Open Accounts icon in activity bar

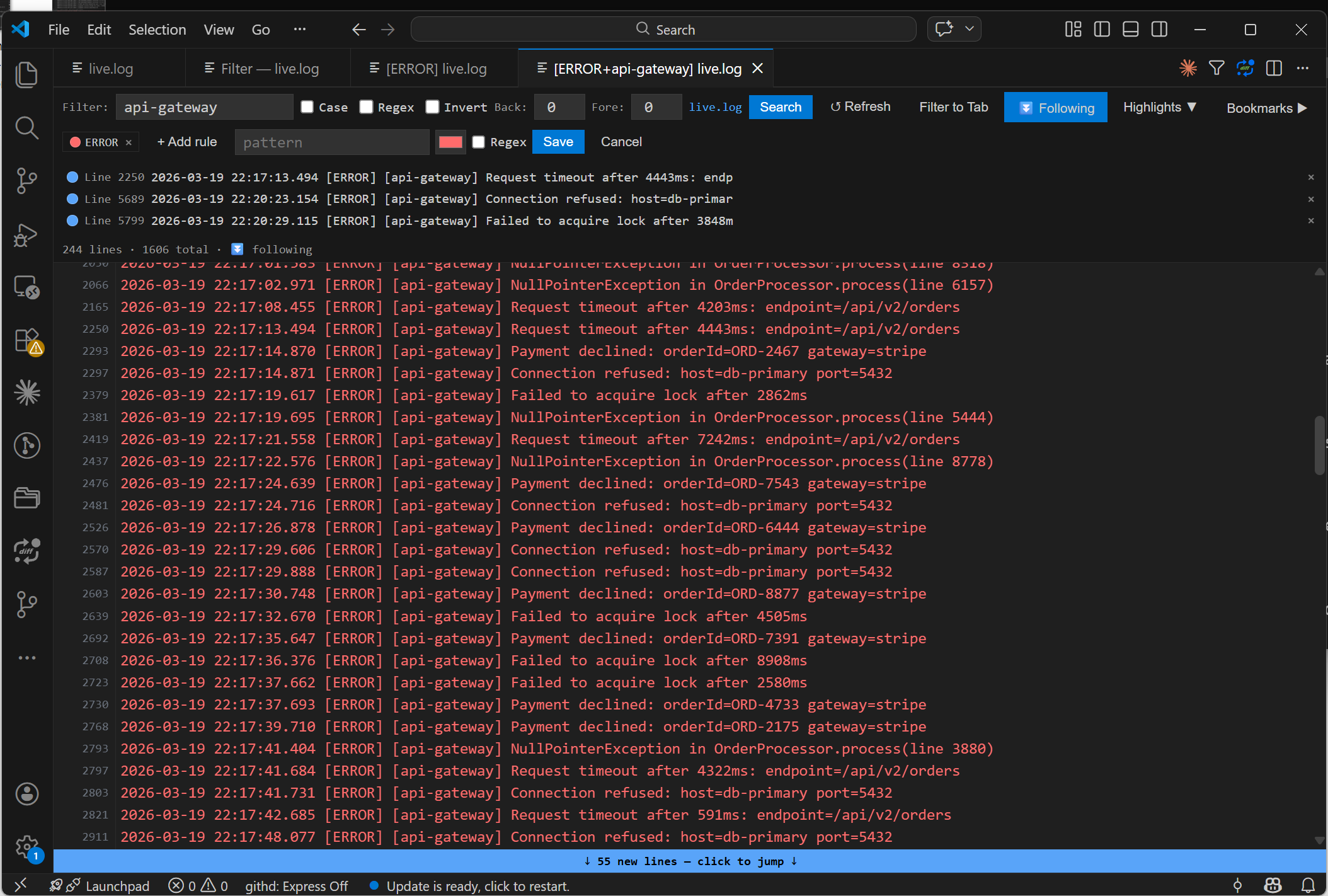(26, 794)
